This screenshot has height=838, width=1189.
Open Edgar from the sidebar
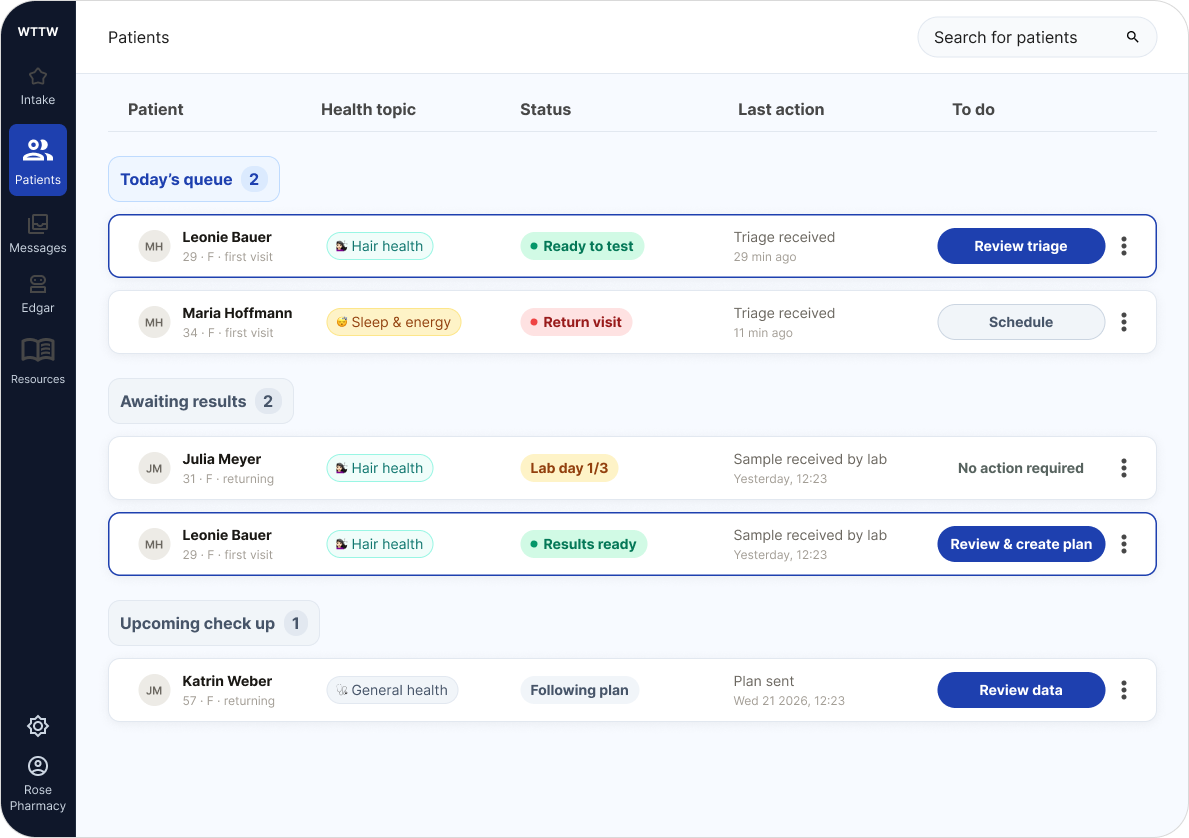click(x=38, y=294)
